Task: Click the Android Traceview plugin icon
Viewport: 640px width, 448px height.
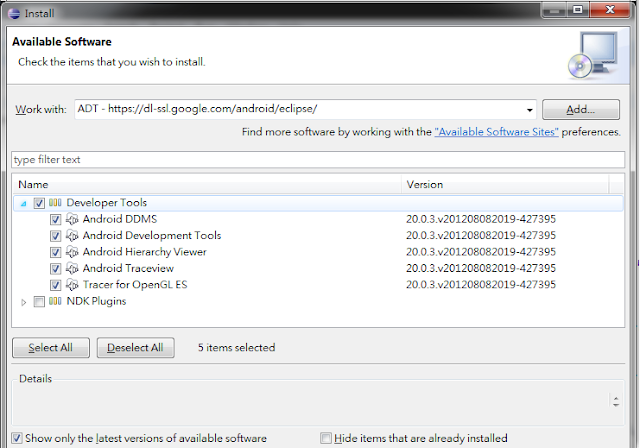Action: [x=72, y=269]
